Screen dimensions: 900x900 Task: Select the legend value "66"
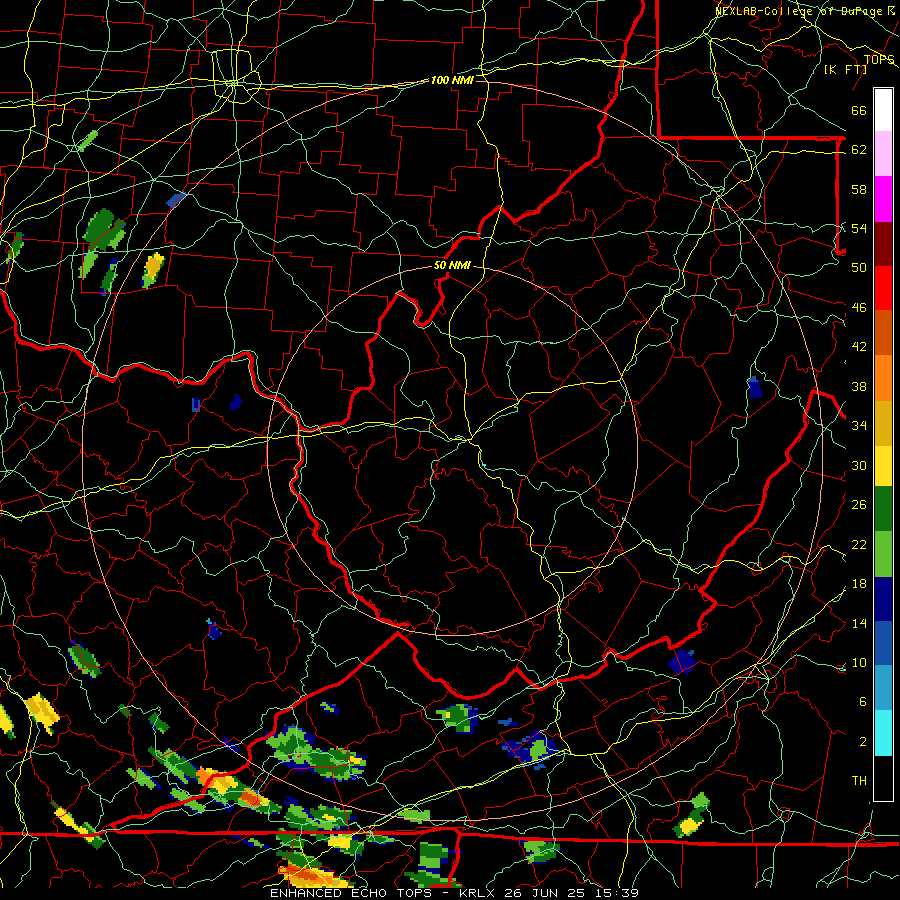pyautogui.click(x=859, y=110)
